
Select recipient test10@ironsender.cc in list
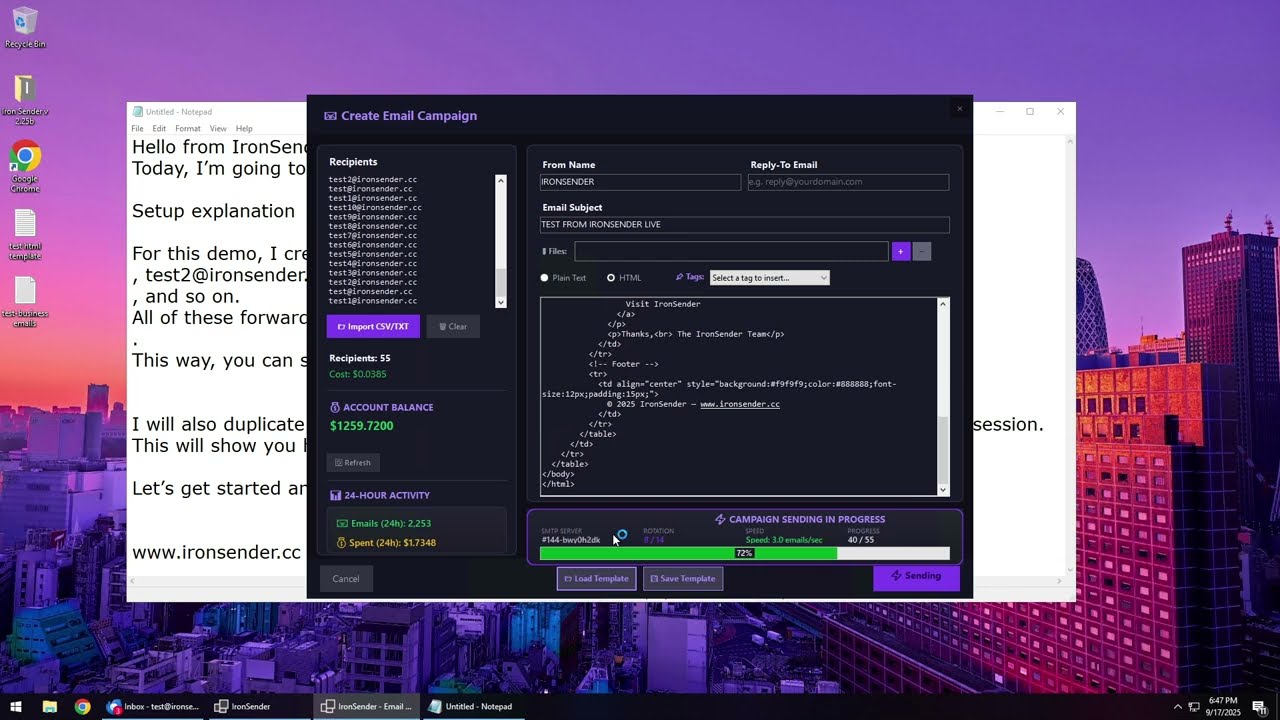[375, 207]
